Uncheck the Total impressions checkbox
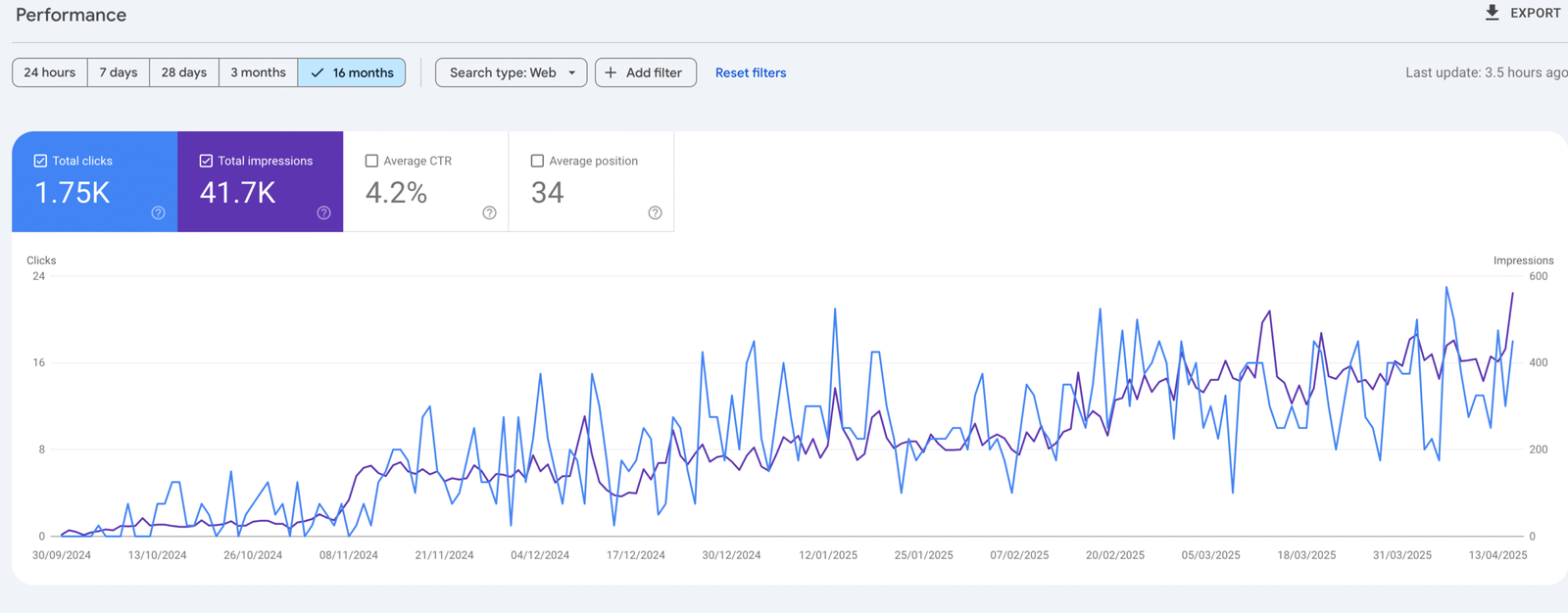 point(206,161)
